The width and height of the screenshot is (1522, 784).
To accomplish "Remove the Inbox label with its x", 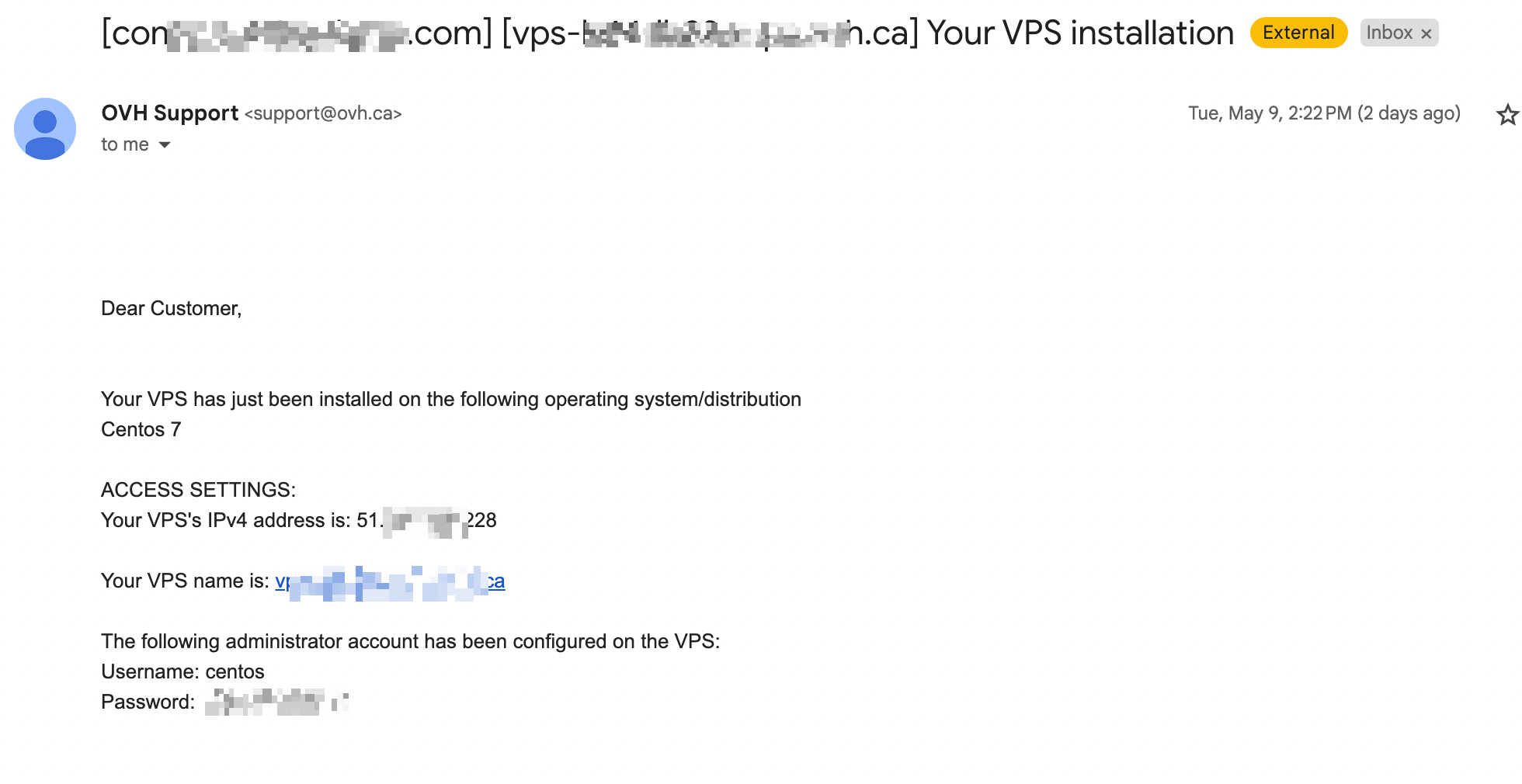I will click(x=1426, y=33).
